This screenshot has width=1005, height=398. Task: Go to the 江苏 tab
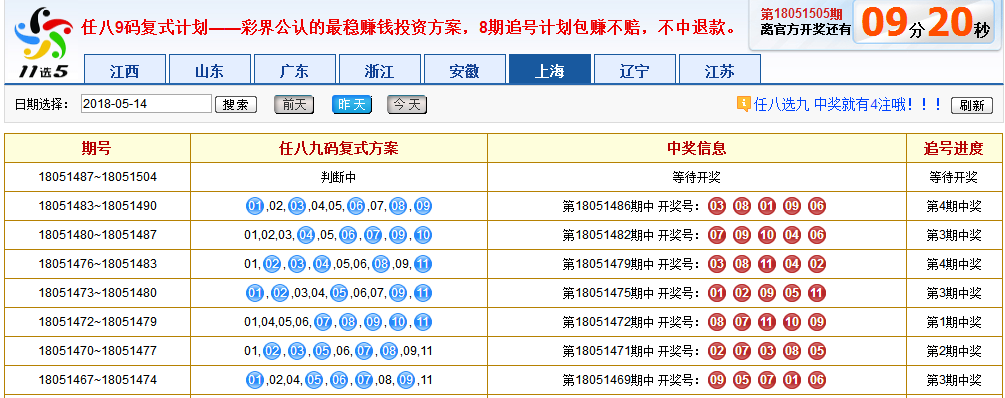click(719, 70)
